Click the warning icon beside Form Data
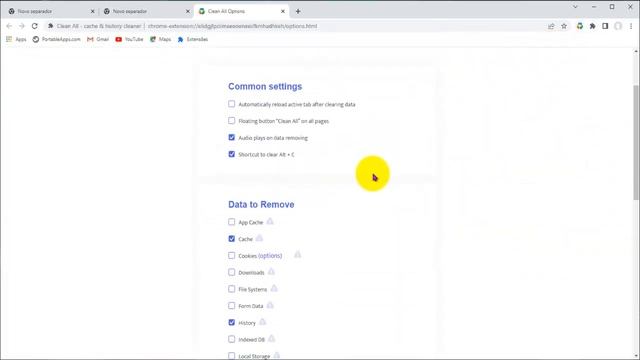 pyautogui.click(x=270, y=305)
